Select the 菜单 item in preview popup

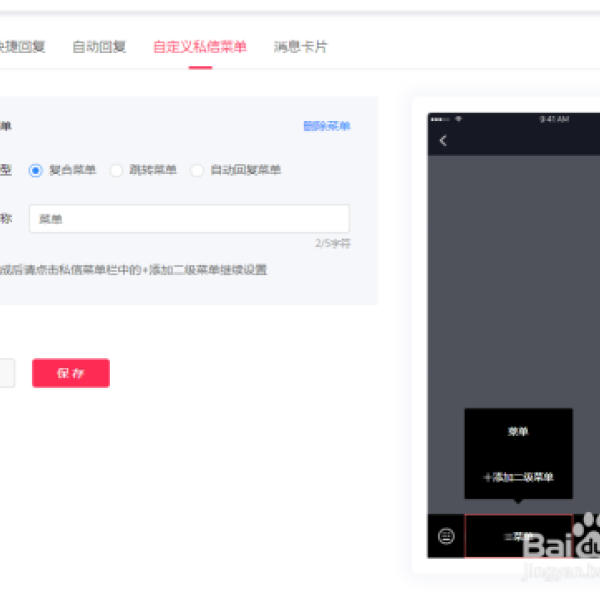pyautogui.click(x=518, y=431)
